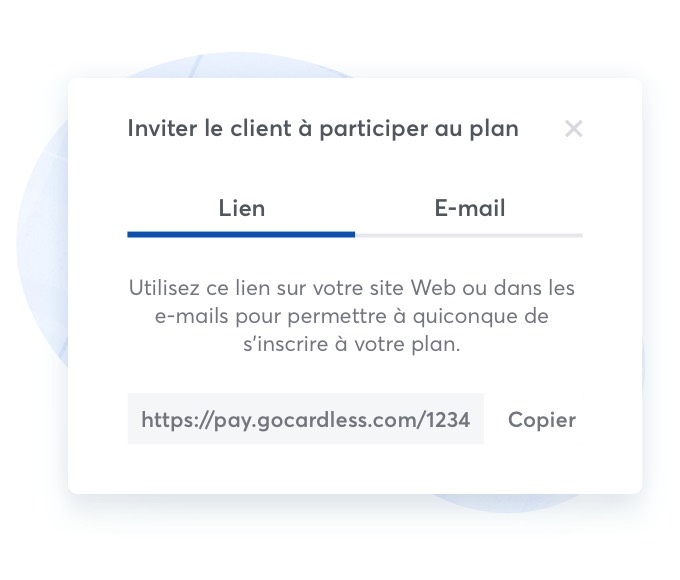Focus the pay.gocardless.com link field

pos(305,420)
